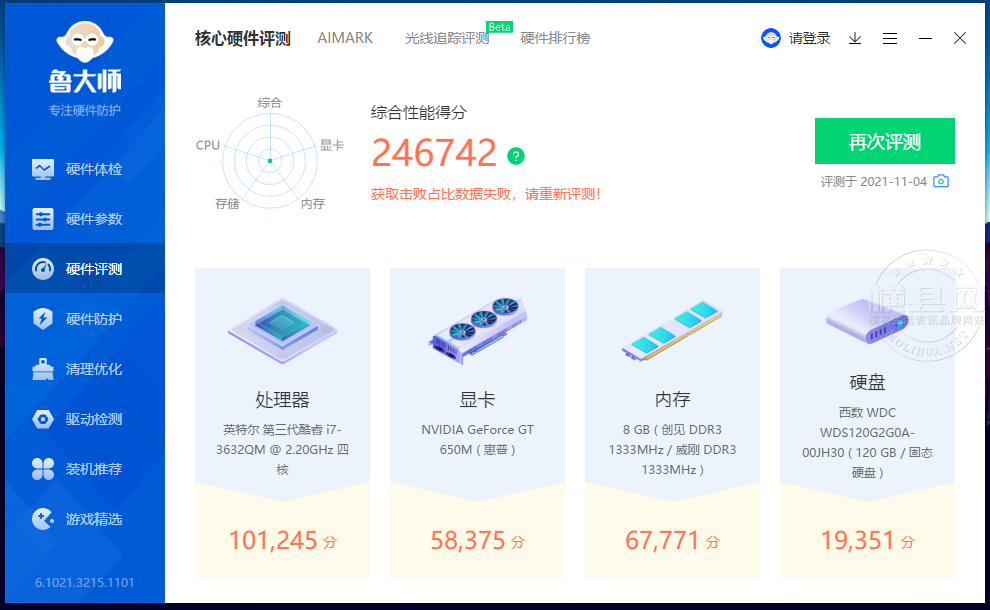990x610 pixels.
Task: Minimize the 鲁大师 window
Action: tap(926, 39)
